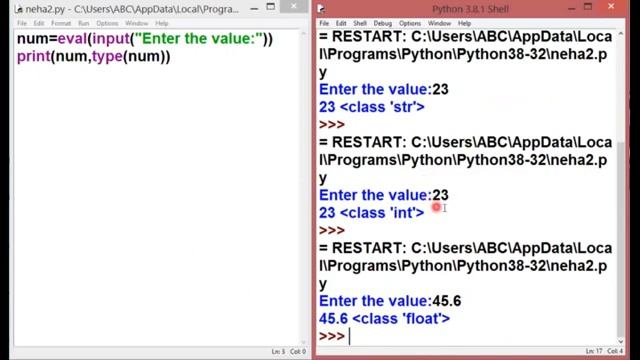Click "Enter the value:23" line above the str output
The width and height of the screenshot is (640, 360).
383,89
